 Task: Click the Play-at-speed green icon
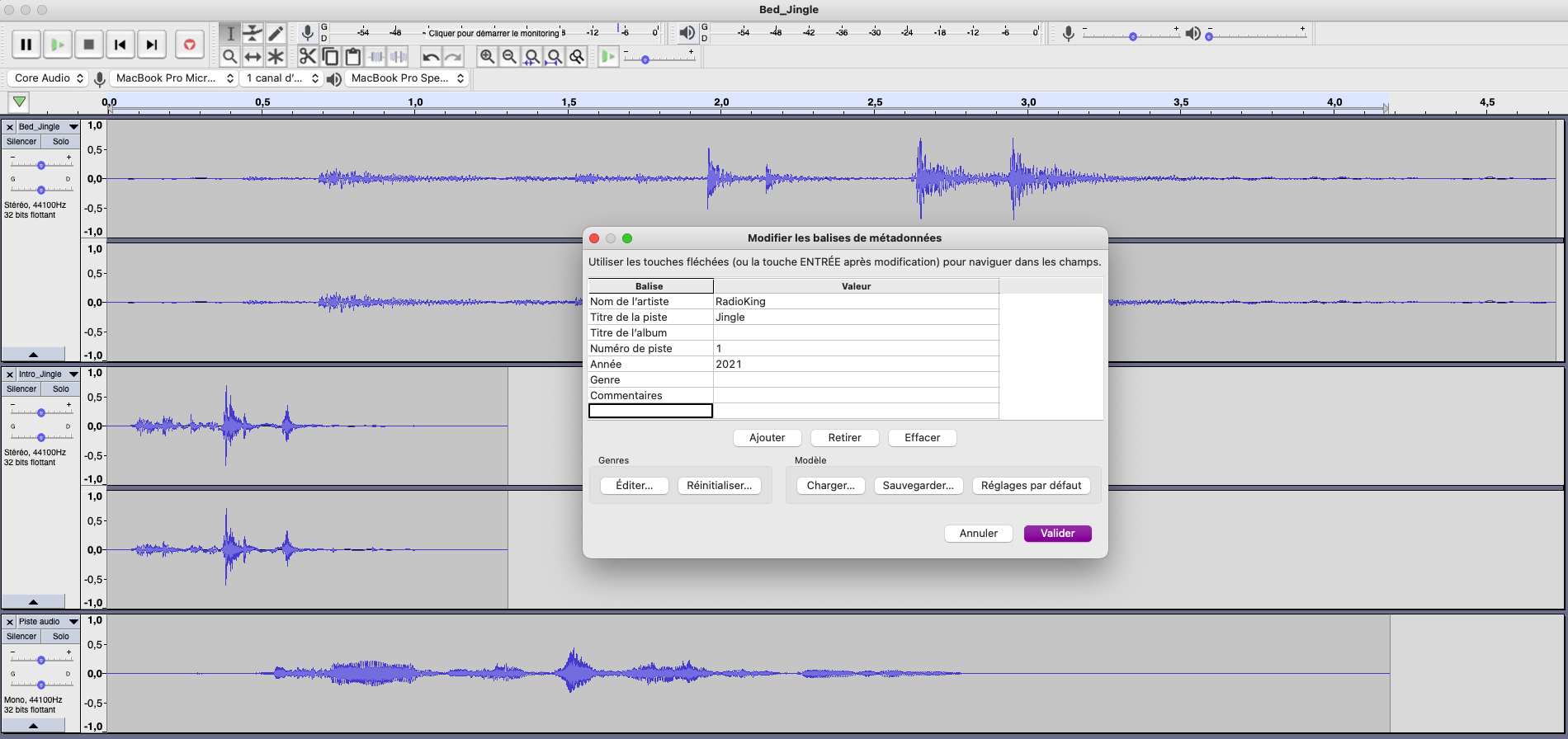[x=608, y=56]
